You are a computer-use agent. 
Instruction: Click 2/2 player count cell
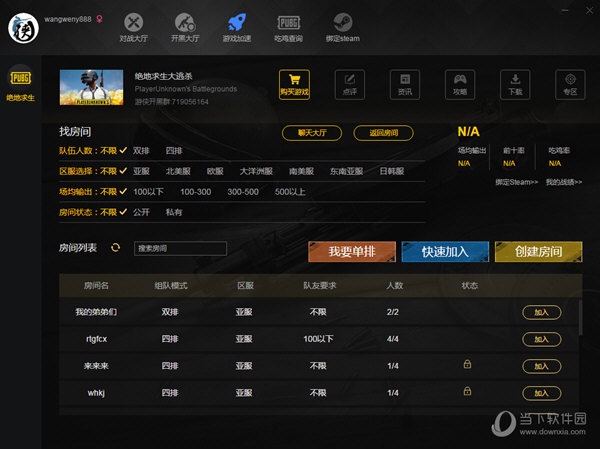click(393, 312)
